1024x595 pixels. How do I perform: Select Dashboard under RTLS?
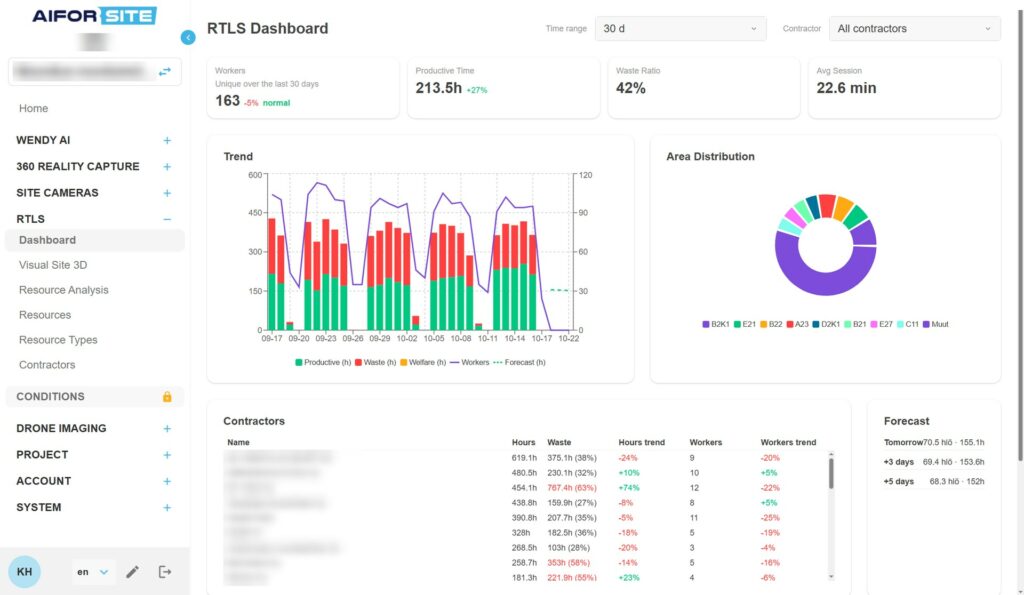[x=95, y=240]
